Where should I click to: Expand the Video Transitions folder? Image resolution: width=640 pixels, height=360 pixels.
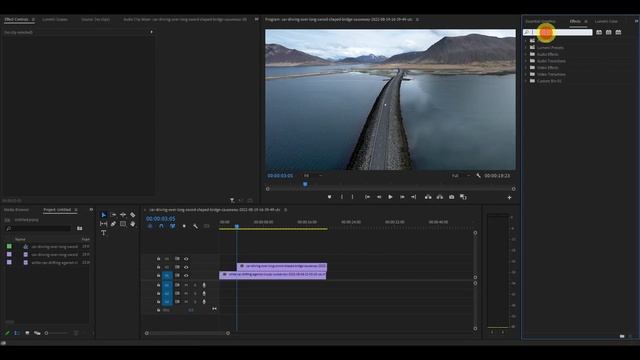point(526,74)
